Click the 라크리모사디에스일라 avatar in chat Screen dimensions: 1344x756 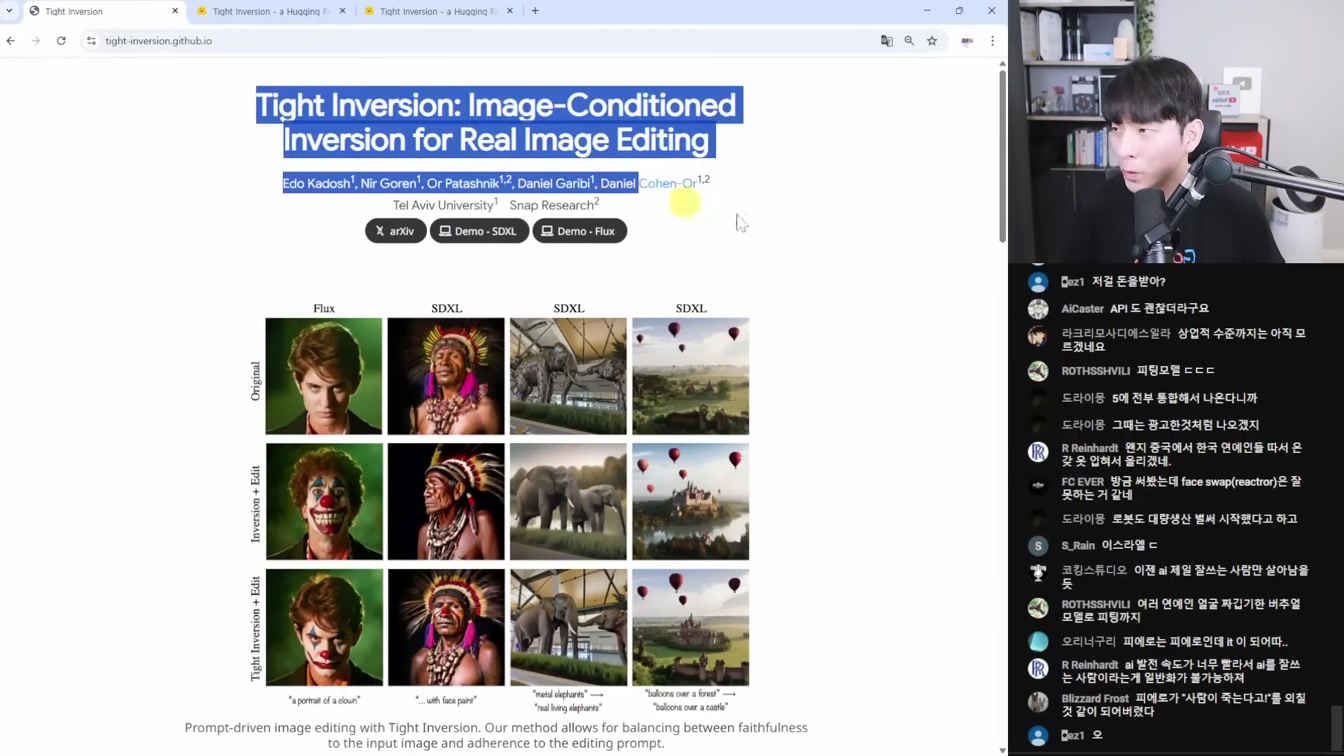pos(1038,337)
